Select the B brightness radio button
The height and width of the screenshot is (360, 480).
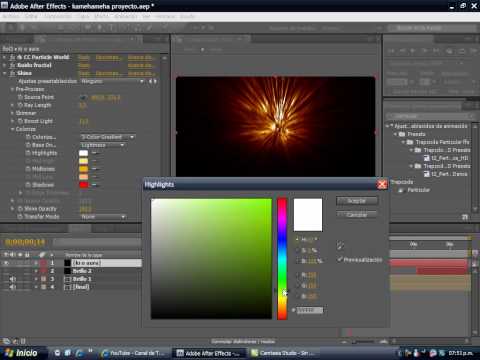[297, 261]
